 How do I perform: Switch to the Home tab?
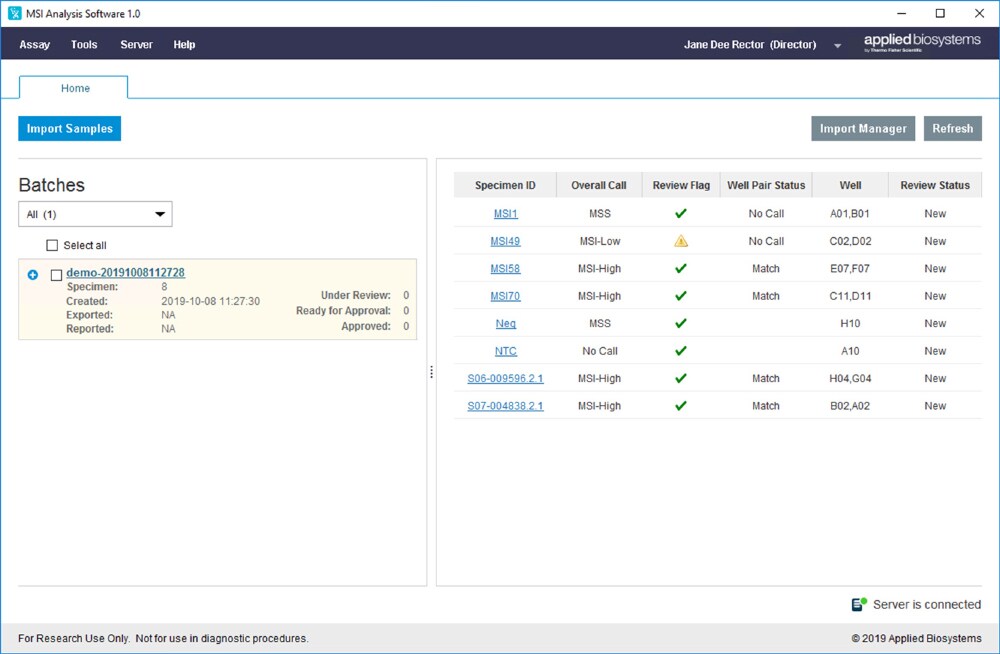pyautogui.click(x=73, y=88)
